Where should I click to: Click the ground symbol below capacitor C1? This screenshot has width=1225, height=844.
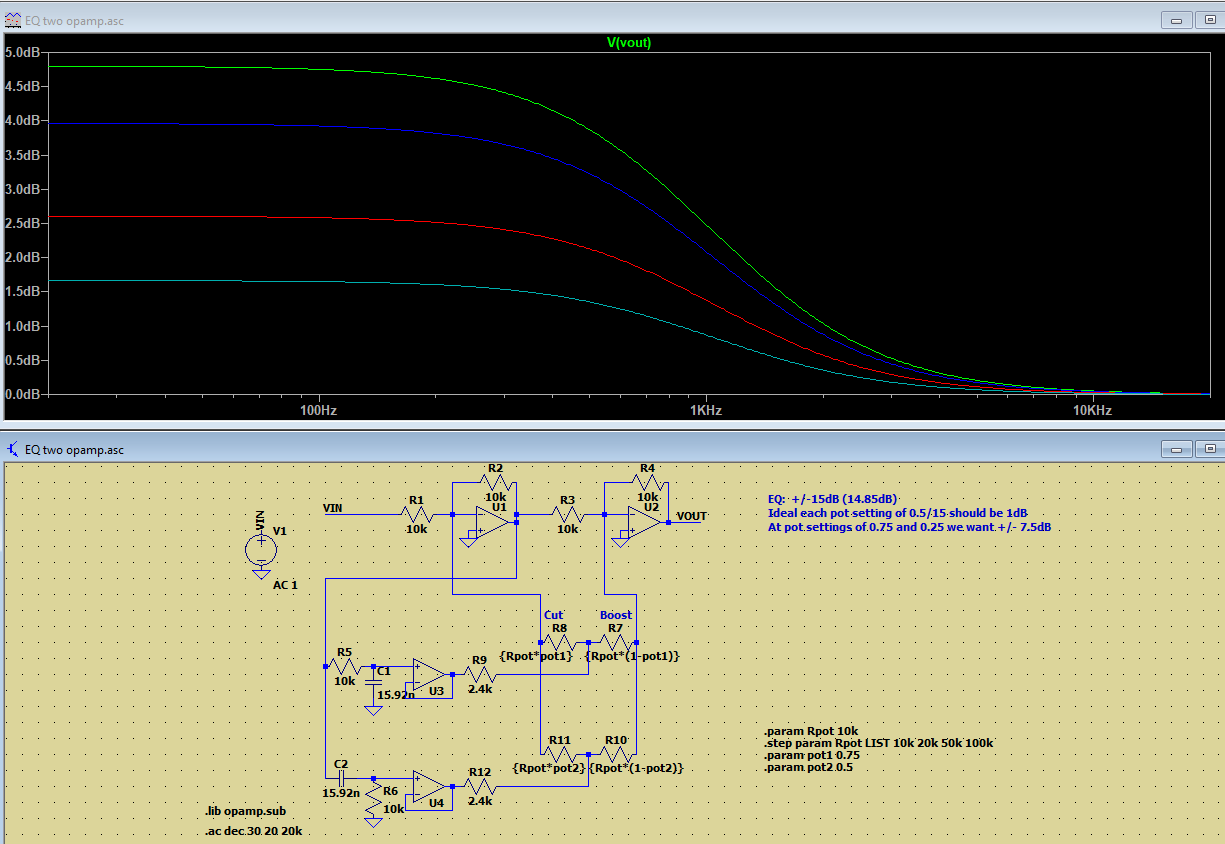(373, 710)
